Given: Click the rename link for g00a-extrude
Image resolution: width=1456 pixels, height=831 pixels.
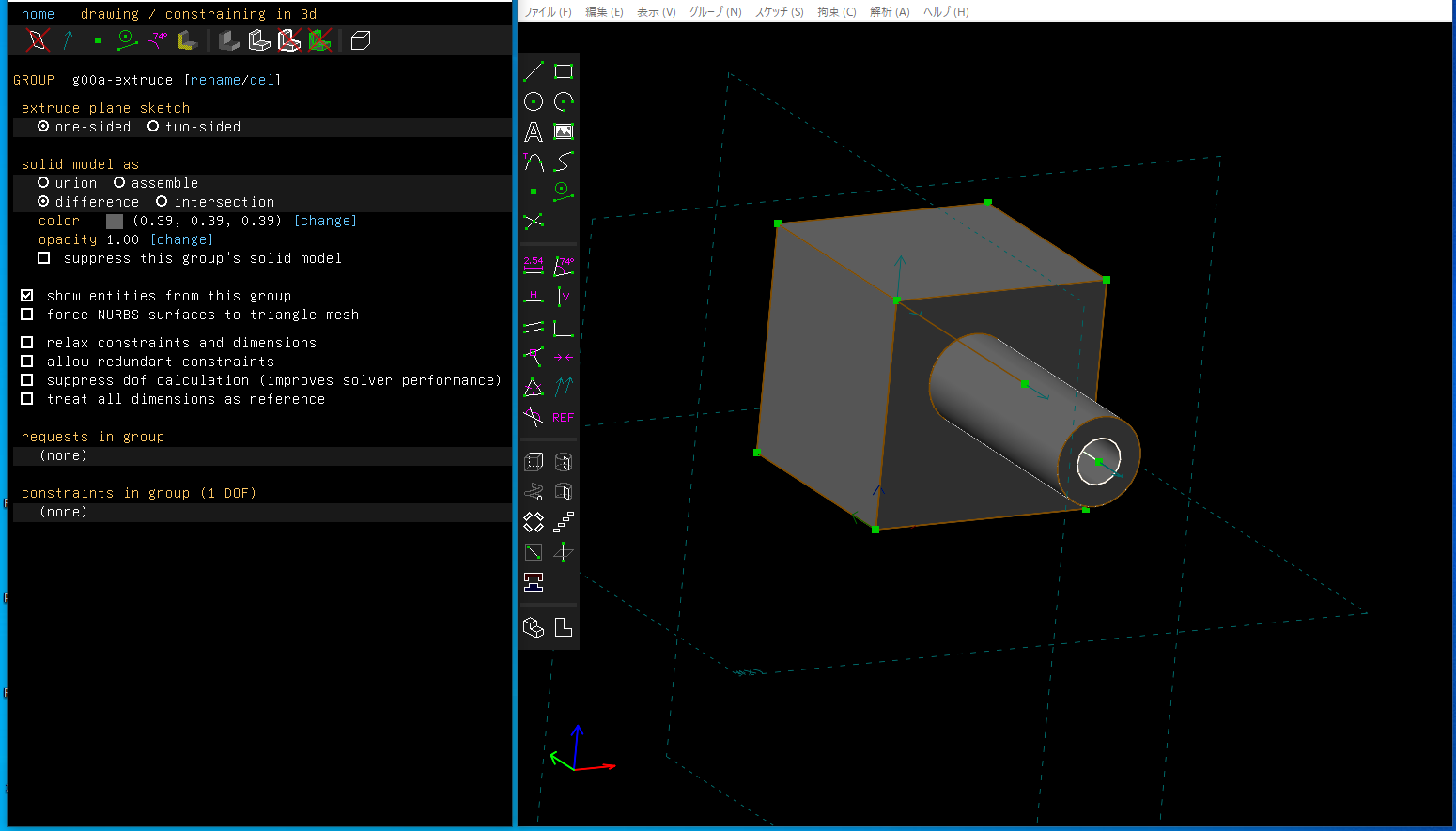Looking at the screenshot, I should click(215, 80).
